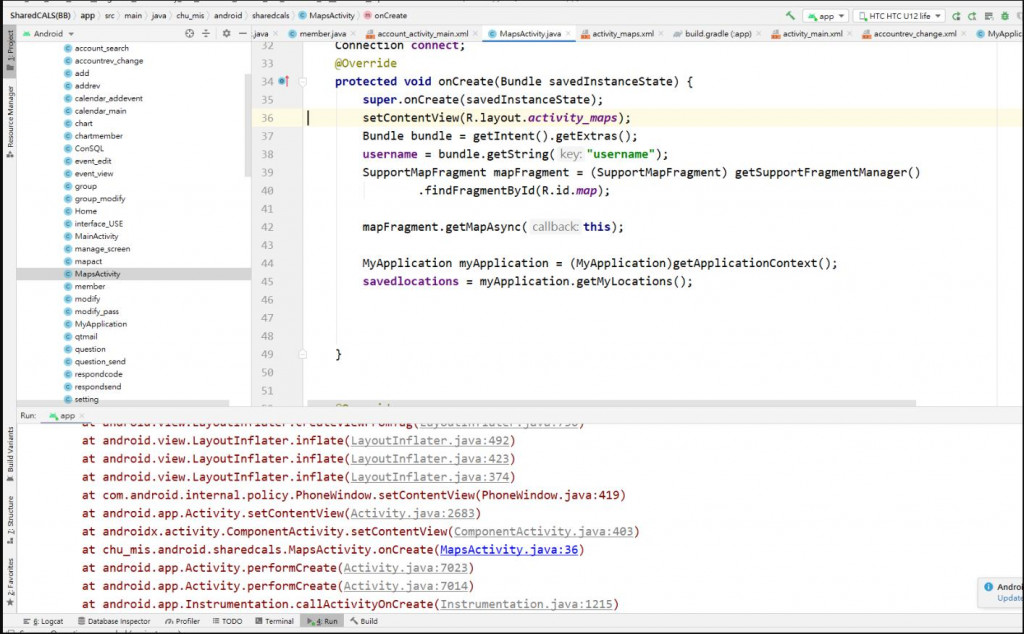Select account_search class in project tree

tap(101, 48)
